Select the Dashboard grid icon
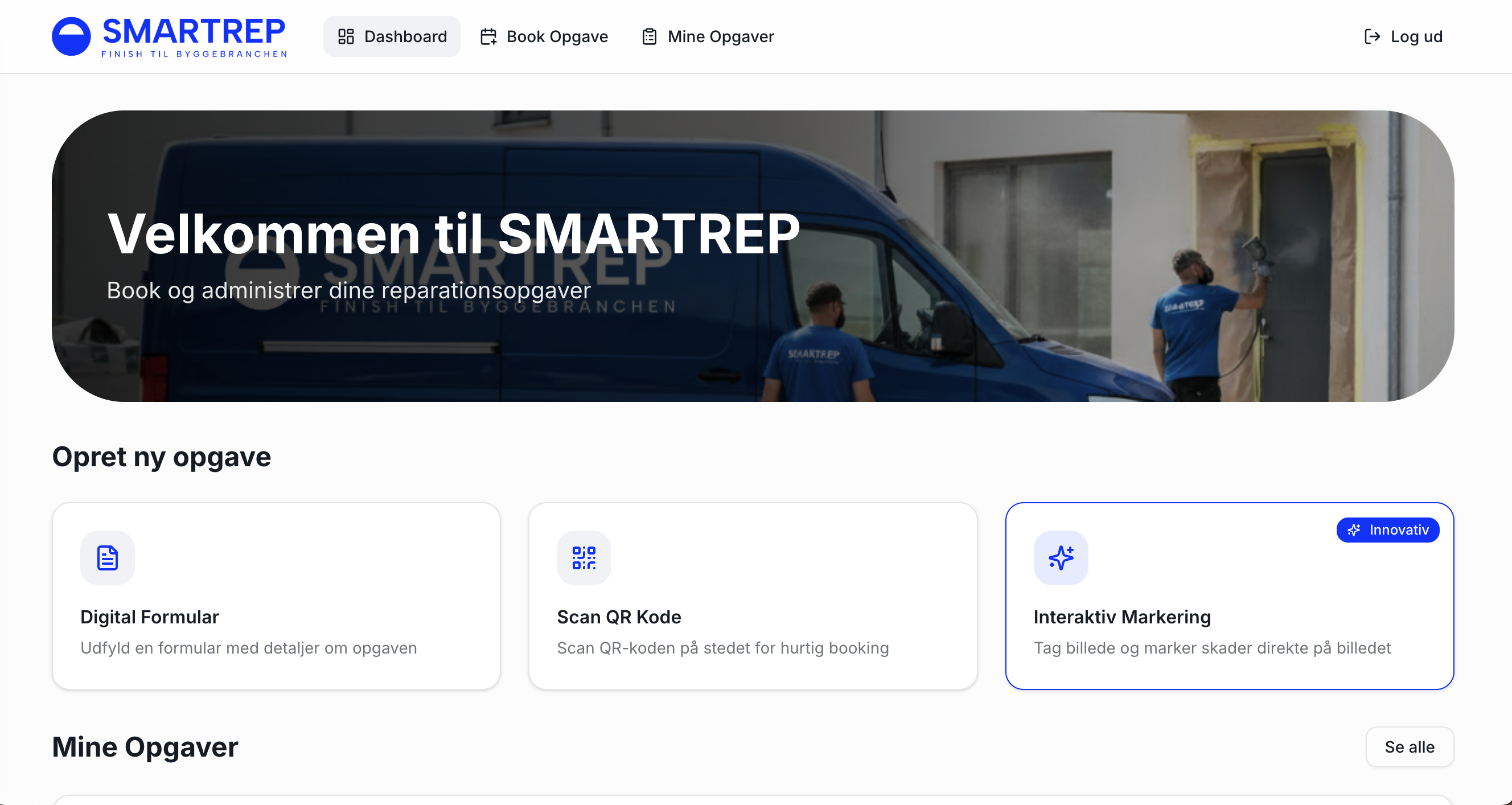This screenshot has width=1512, height=805. [346, 36]
